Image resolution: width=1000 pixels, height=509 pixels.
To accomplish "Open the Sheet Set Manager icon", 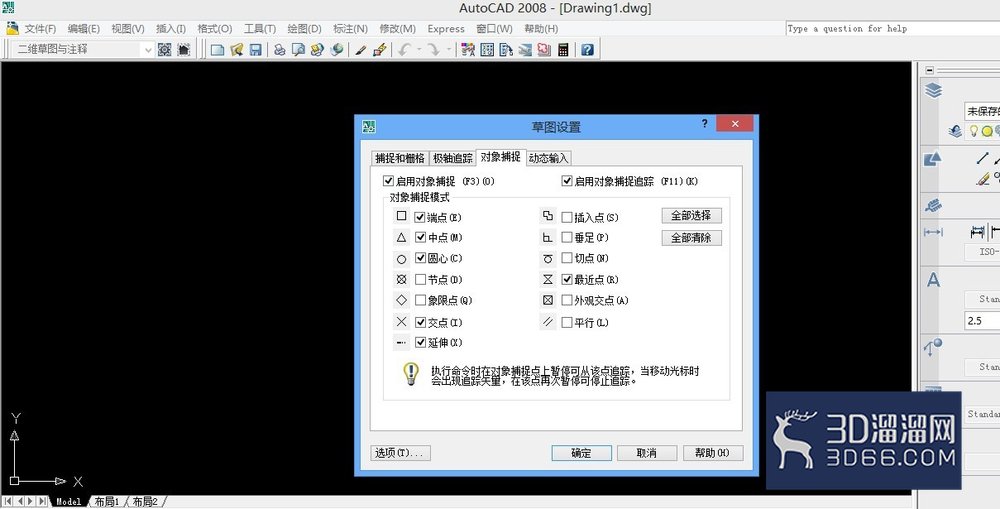I will [x=525, y=50].
